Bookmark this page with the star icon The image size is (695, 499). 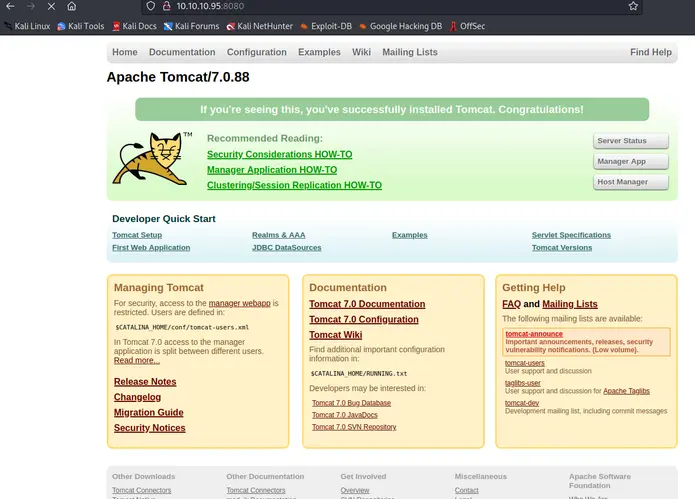click(633, 6)
